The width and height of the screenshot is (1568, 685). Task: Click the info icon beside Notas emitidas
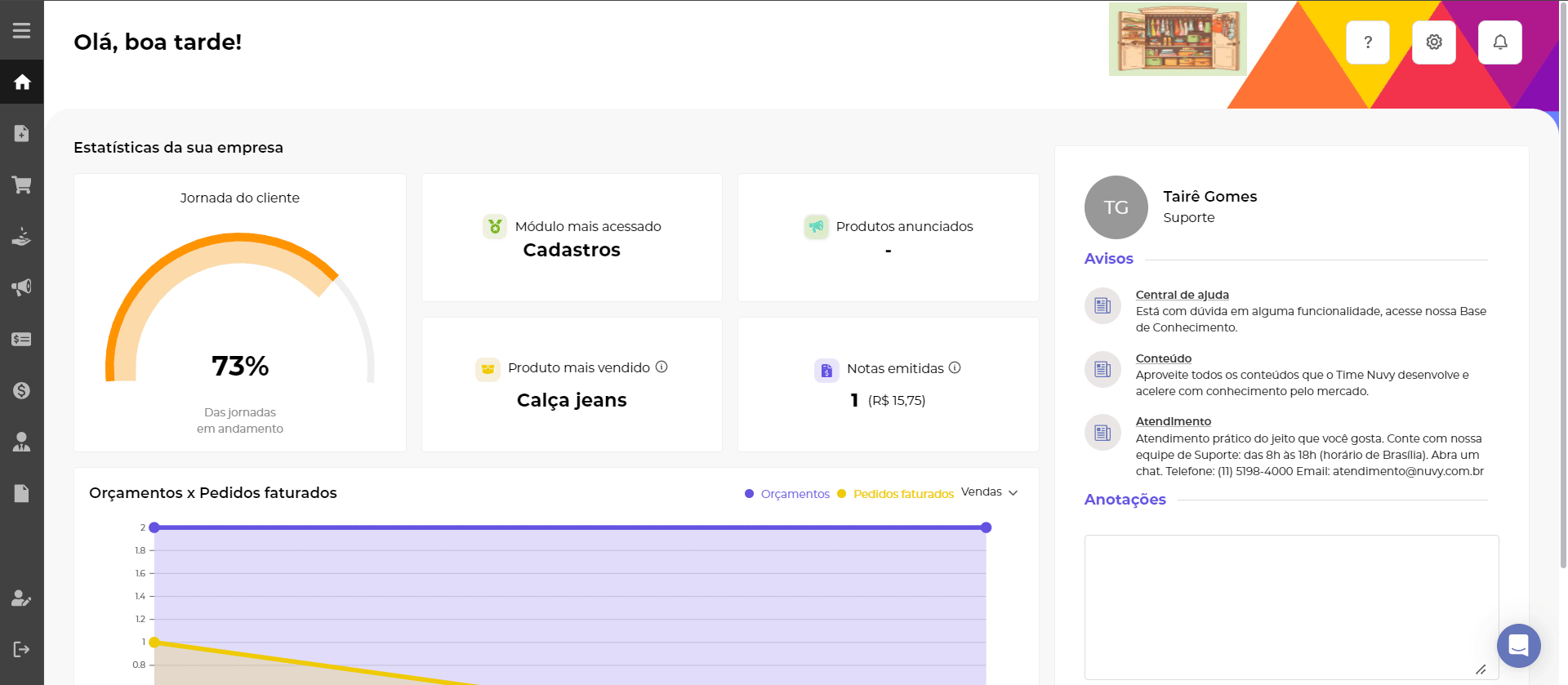pos(955,368)
